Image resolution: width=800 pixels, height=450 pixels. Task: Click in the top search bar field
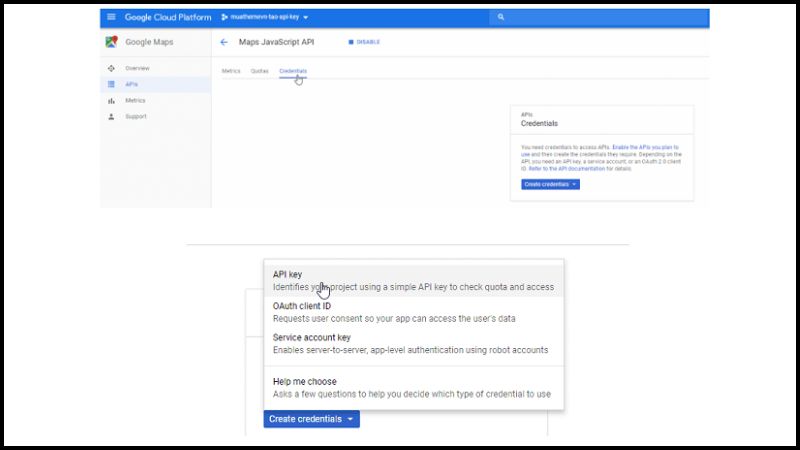pyautogui.click(x=598, y=17)
